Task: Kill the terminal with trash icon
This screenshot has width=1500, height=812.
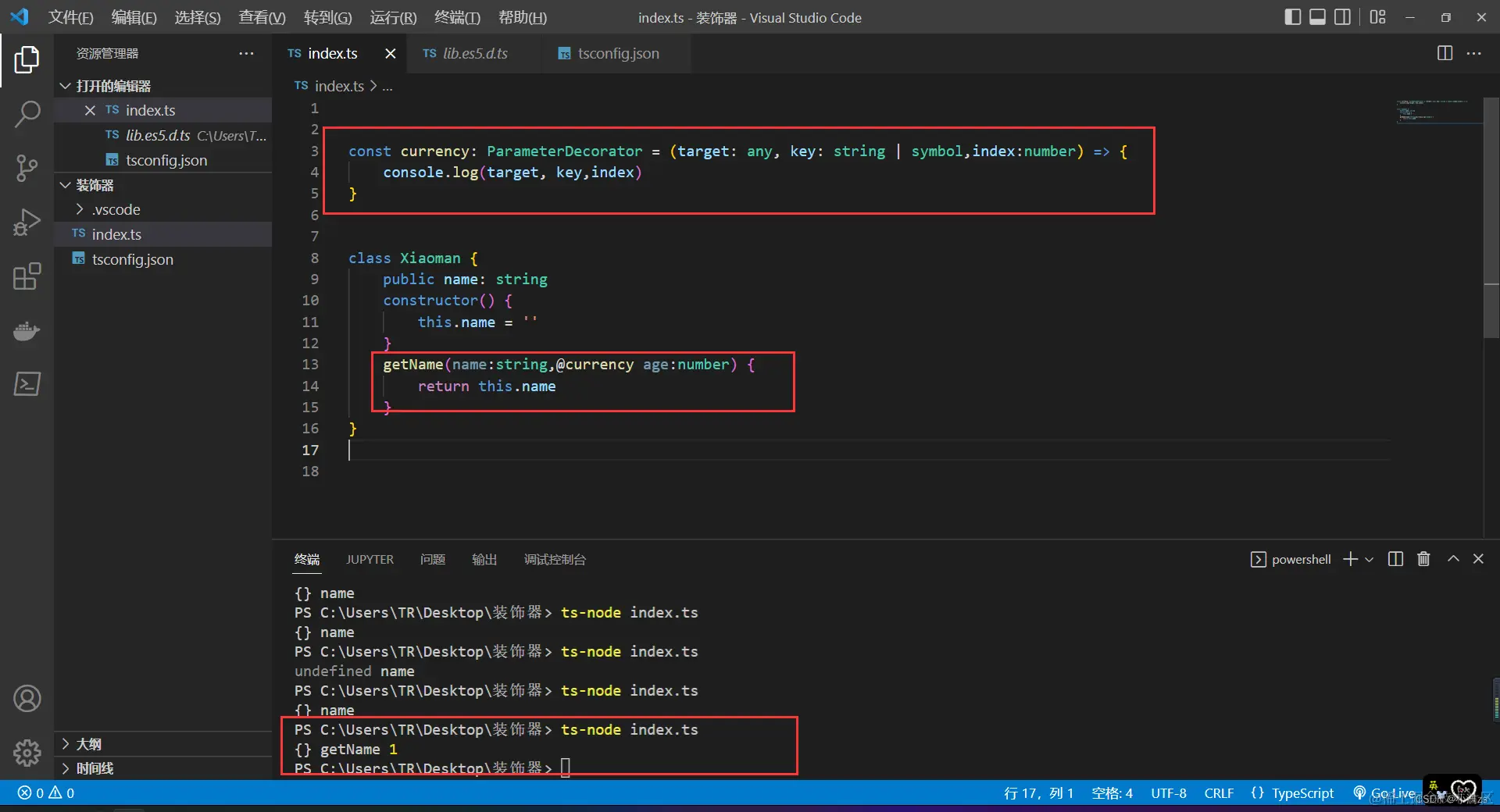Action: 1423,559
